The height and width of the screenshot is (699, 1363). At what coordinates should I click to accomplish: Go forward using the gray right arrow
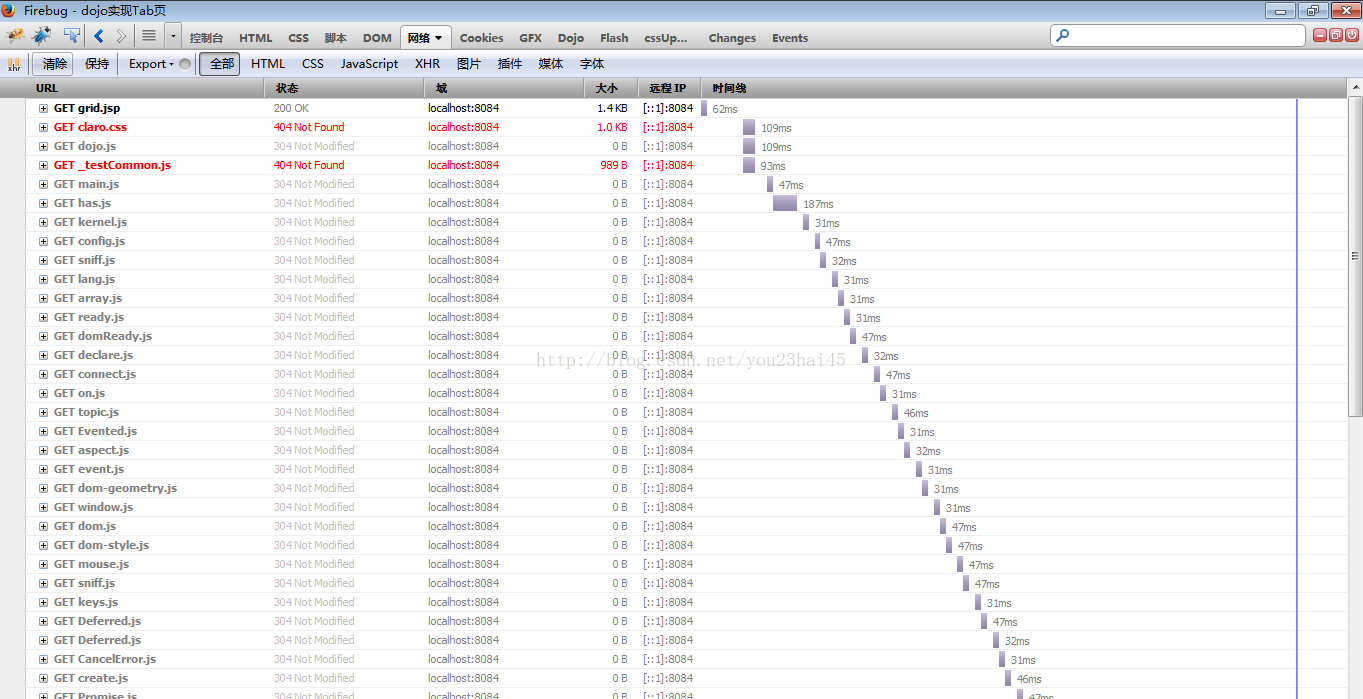click(121, 36)
